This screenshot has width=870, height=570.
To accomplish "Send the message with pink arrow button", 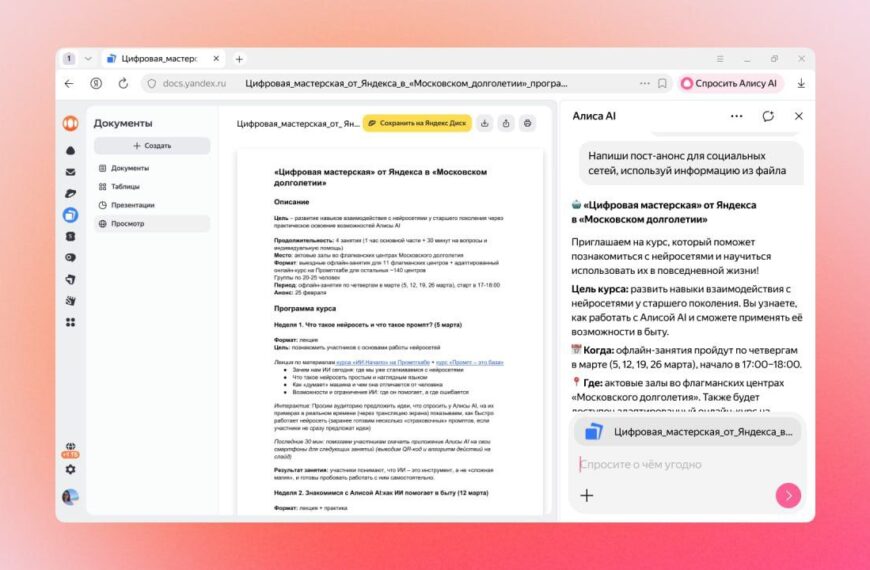I will click(788, 495).
